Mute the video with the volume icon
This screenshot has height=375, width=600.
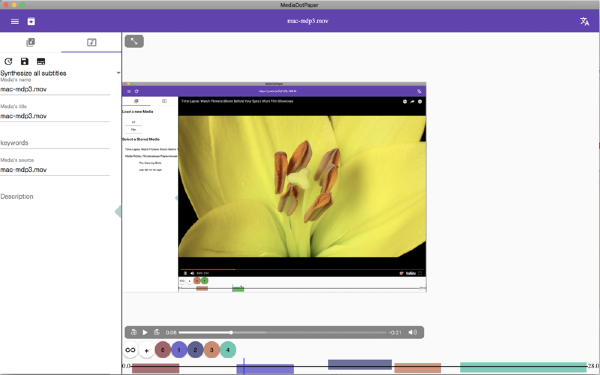(x=412, y=332)
